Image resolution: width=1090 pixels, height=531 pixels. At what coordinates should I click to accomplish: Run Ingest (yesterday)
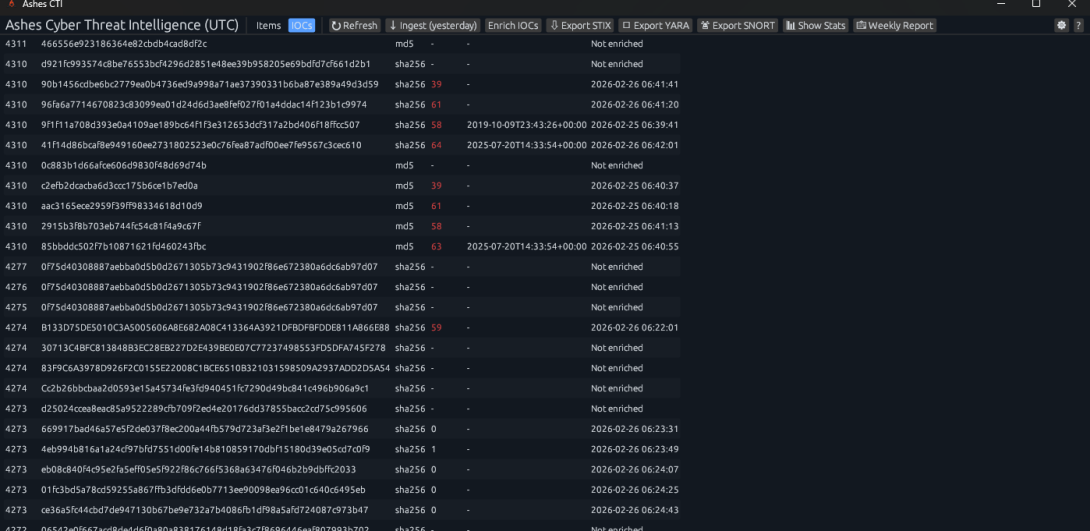click(433, 26)
